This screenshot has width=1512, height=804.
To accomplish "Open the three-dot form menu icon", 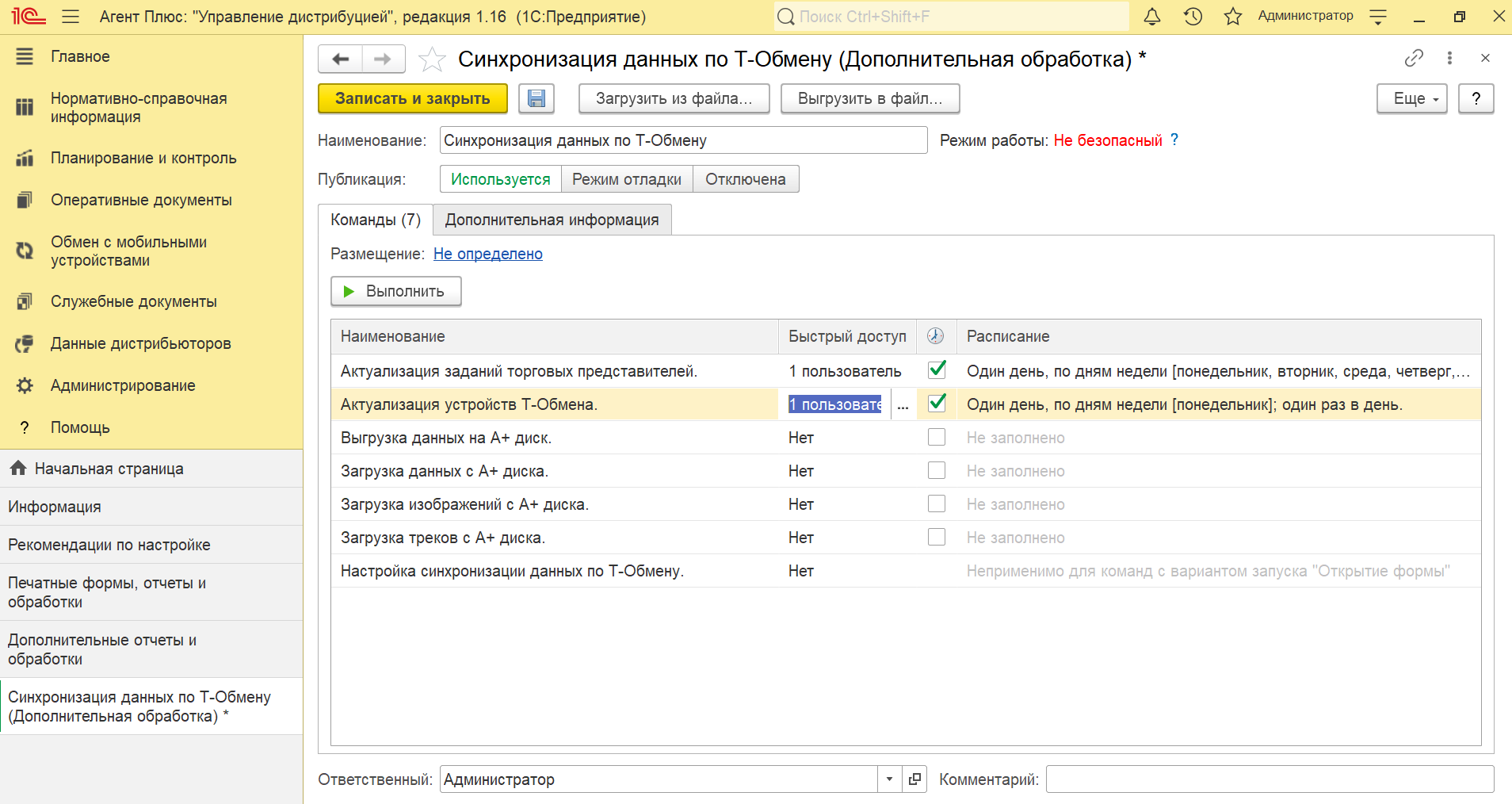I will pos(1449,58).
